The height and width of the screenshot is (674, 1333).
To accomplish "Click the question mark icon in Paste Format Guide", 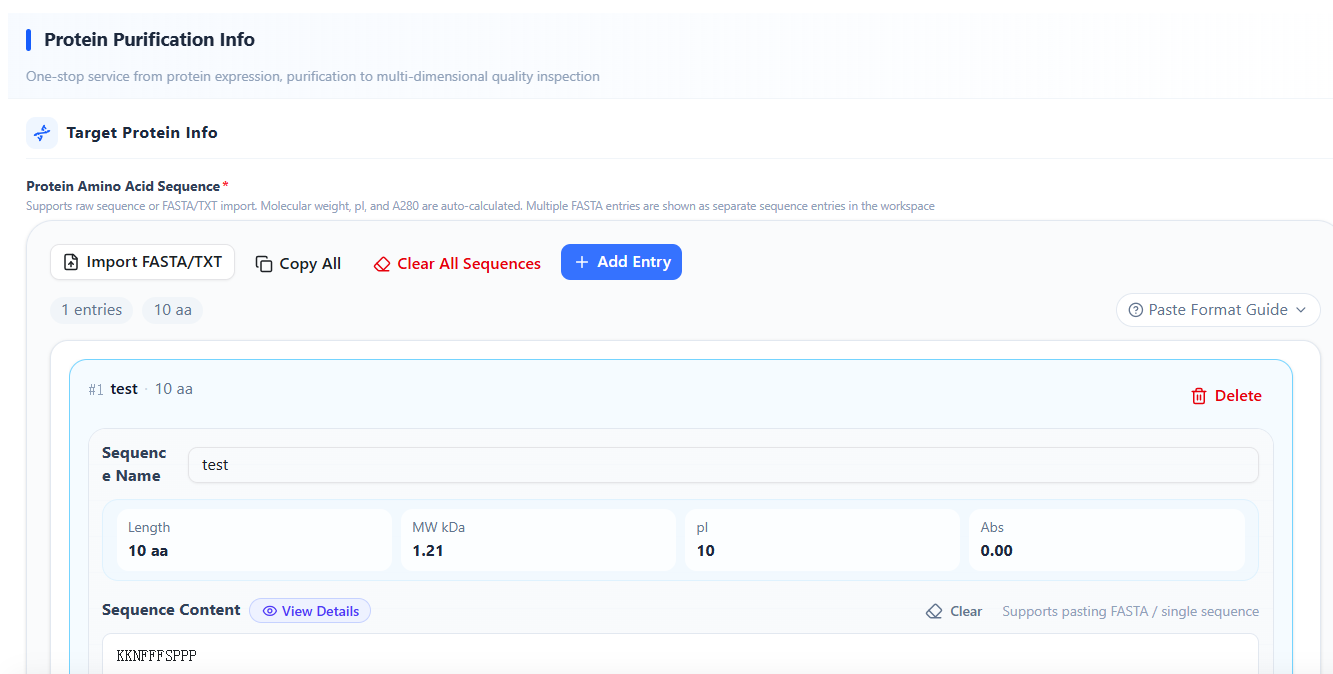I will [1136, 310].
